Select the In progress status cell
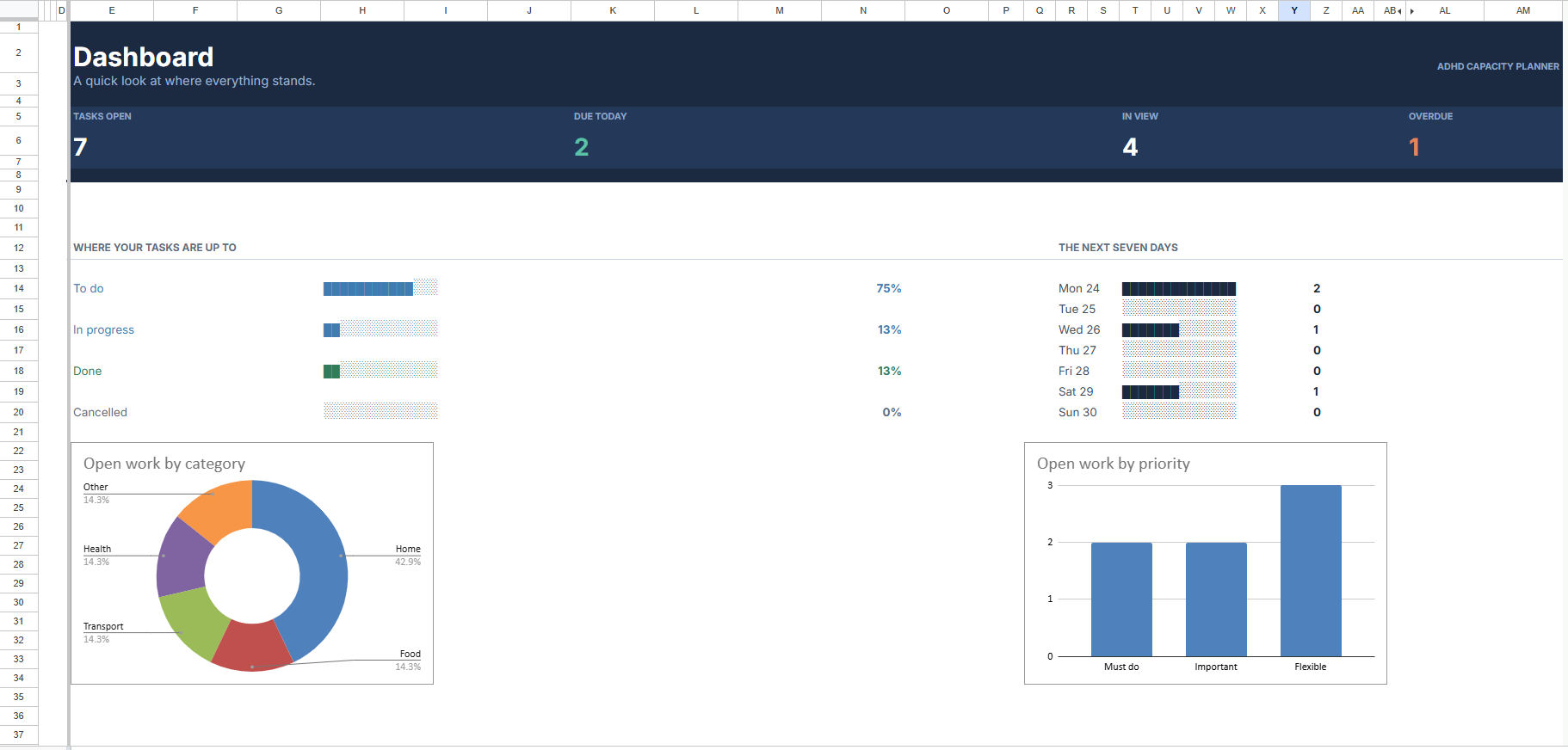 click(x=104, y=329)
